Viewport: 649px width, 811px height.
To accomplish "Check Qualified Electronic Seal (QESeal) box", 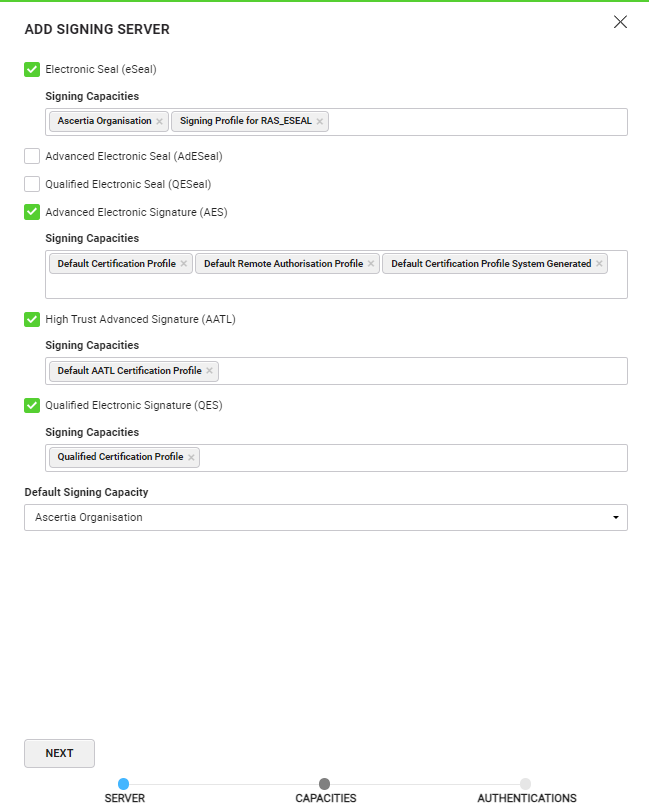I will click(32, 184).
